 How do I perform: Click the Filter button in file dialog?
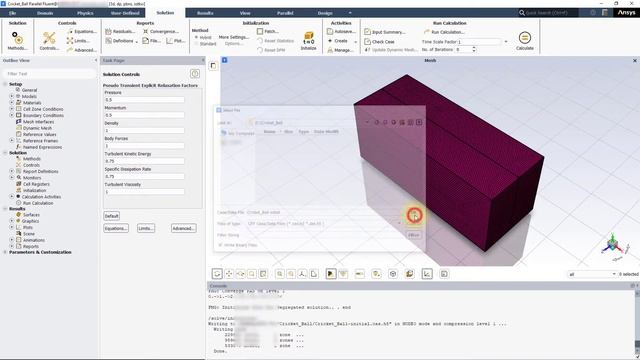click(413, 235)
